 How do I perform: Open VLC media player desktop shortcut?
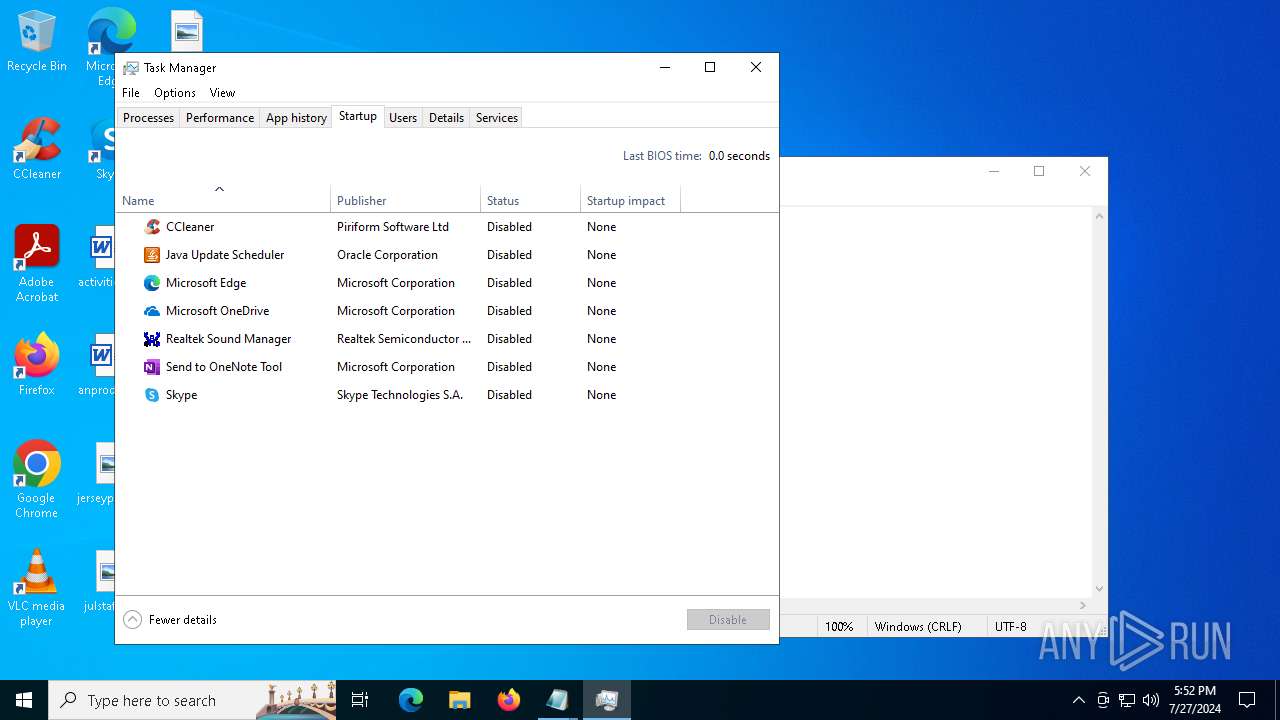coord(37,588)
